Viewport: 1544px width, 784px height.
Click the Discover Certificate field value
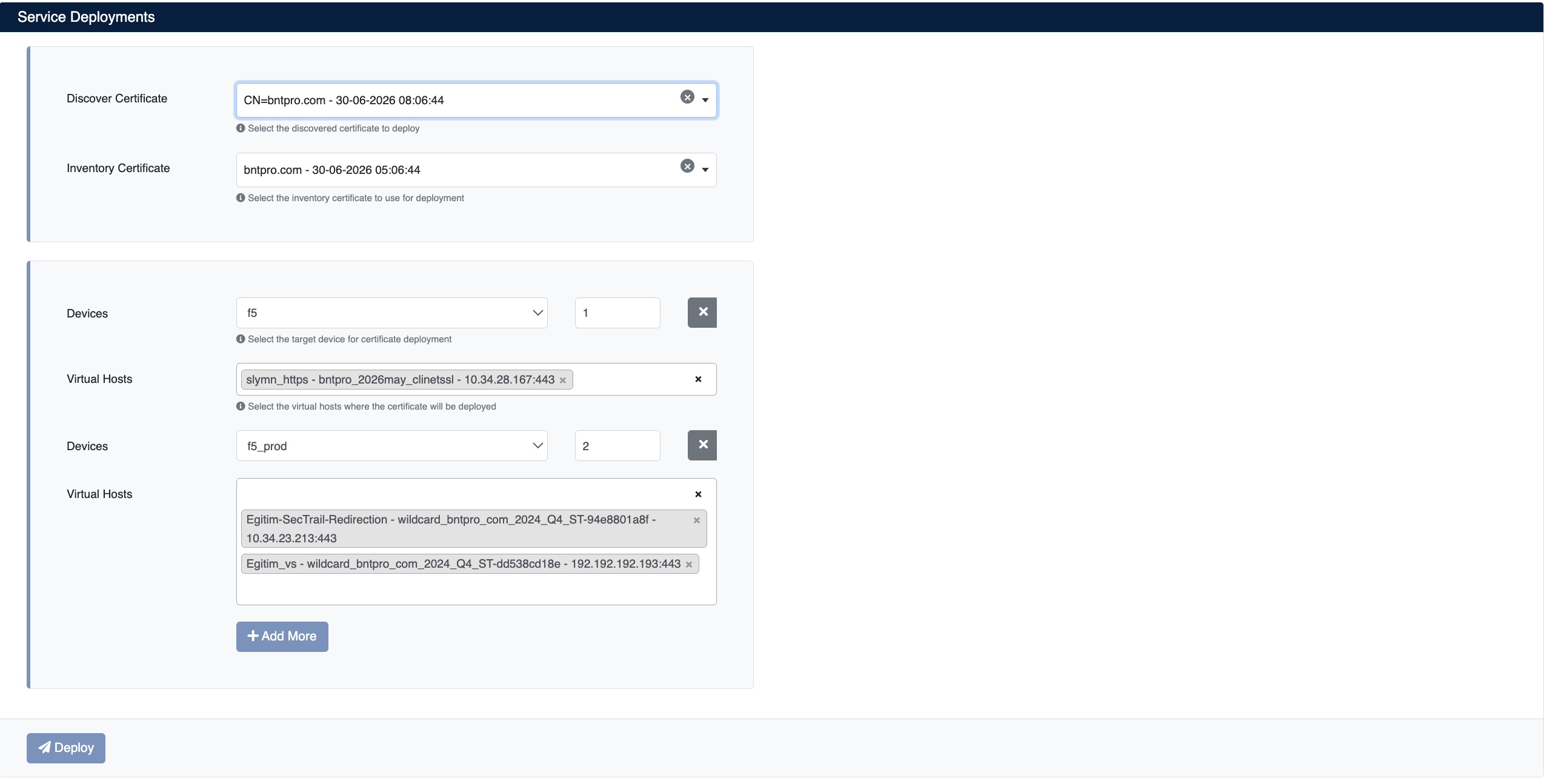(x=344, y=100)
